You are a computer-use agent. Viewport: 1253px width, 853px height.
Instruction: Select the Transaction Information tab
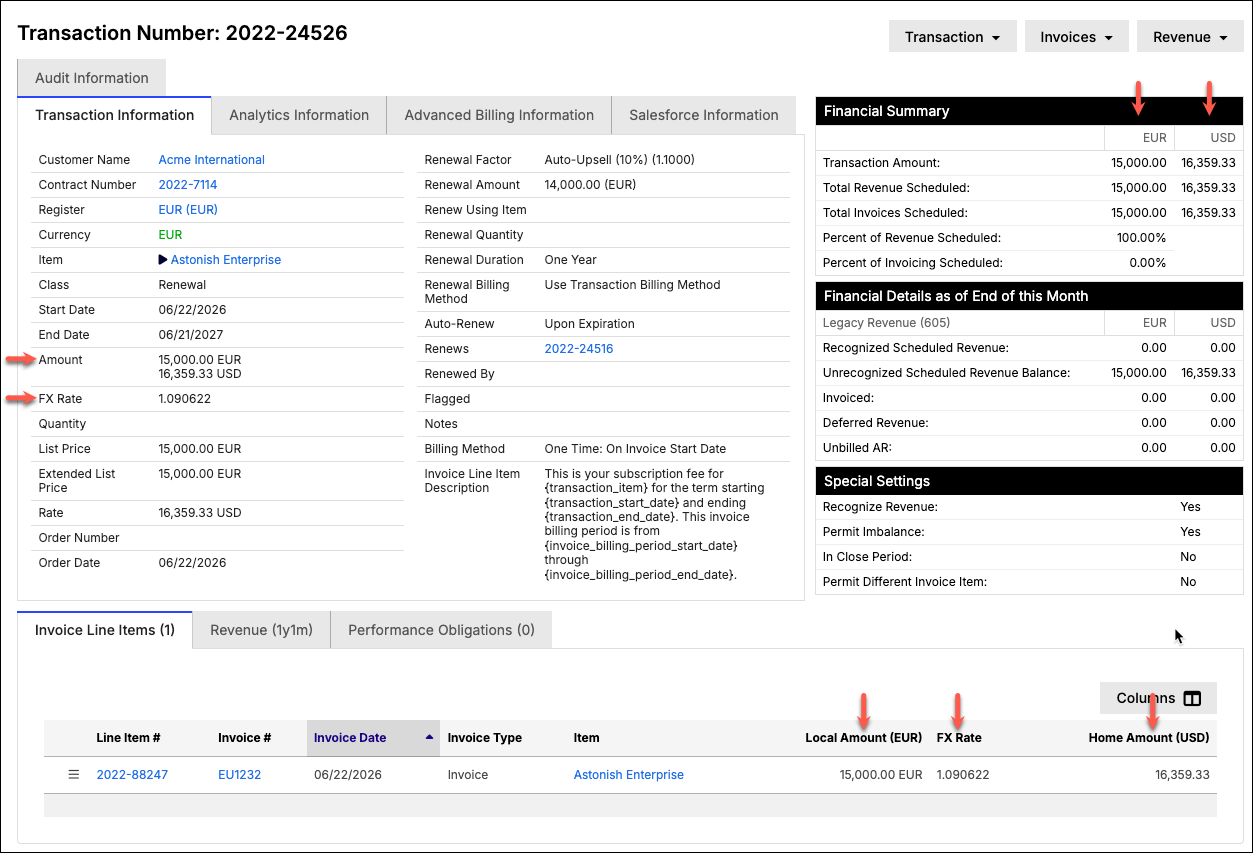(115, 115)
